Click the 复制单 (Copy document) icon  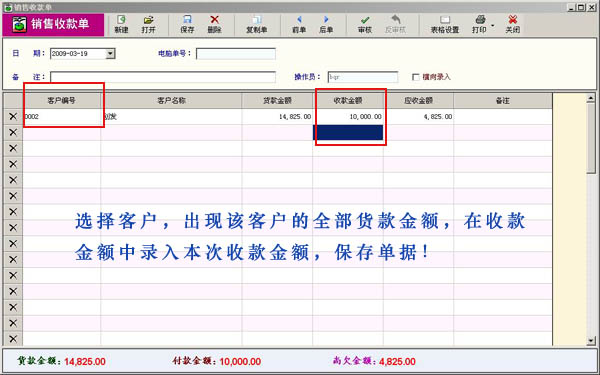256,24
